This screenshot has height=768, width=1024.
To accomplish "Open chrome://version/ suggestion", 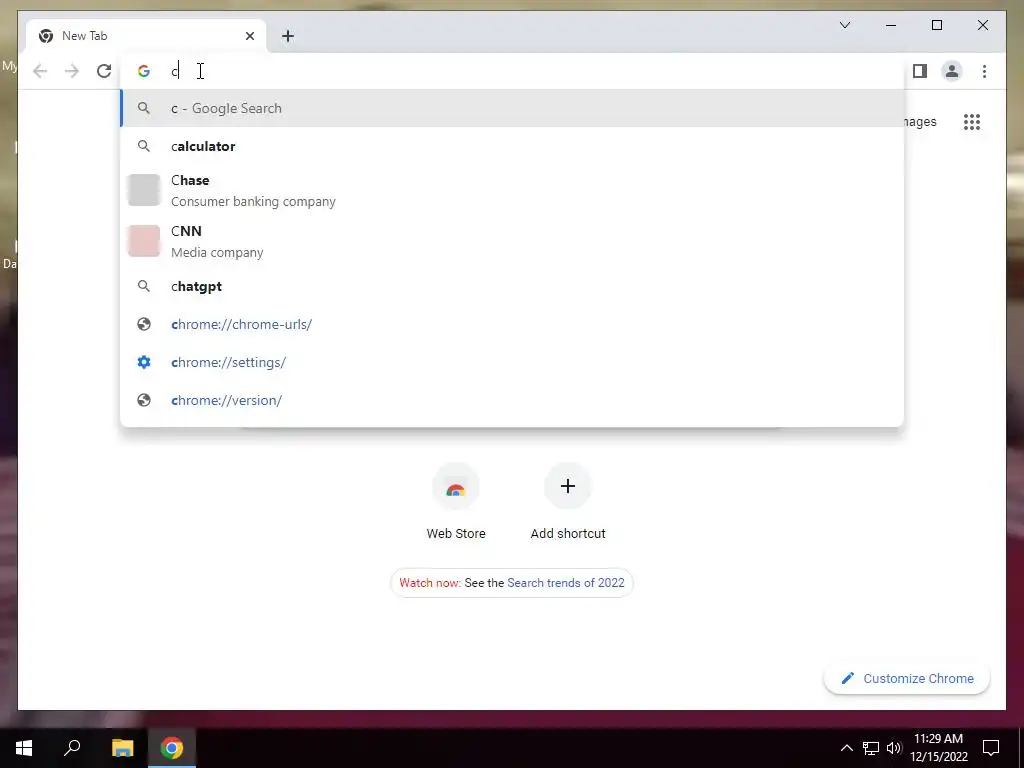I will pos(513,400).
